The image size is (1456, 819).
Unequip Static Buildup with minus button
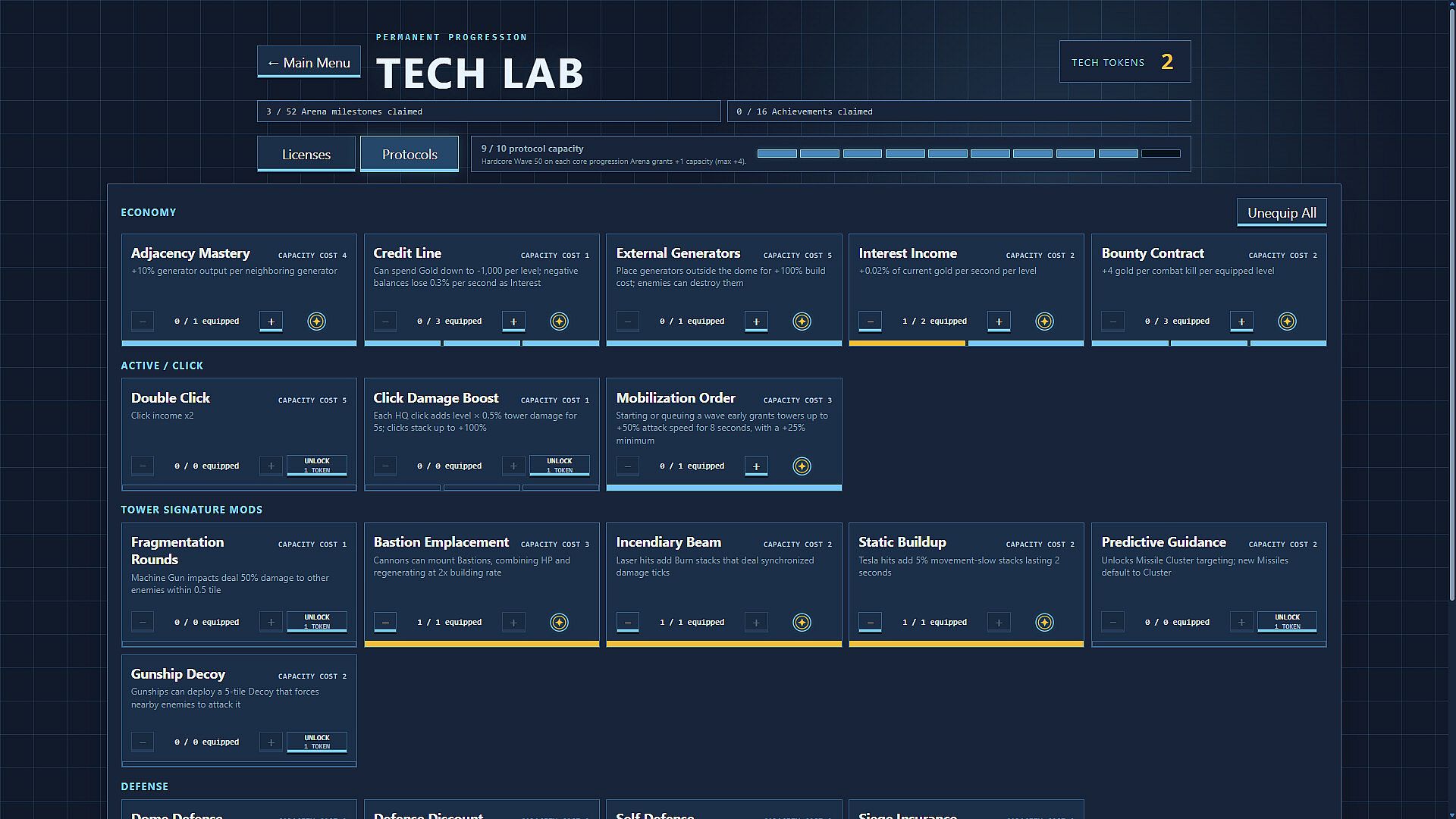pos(870,623)
